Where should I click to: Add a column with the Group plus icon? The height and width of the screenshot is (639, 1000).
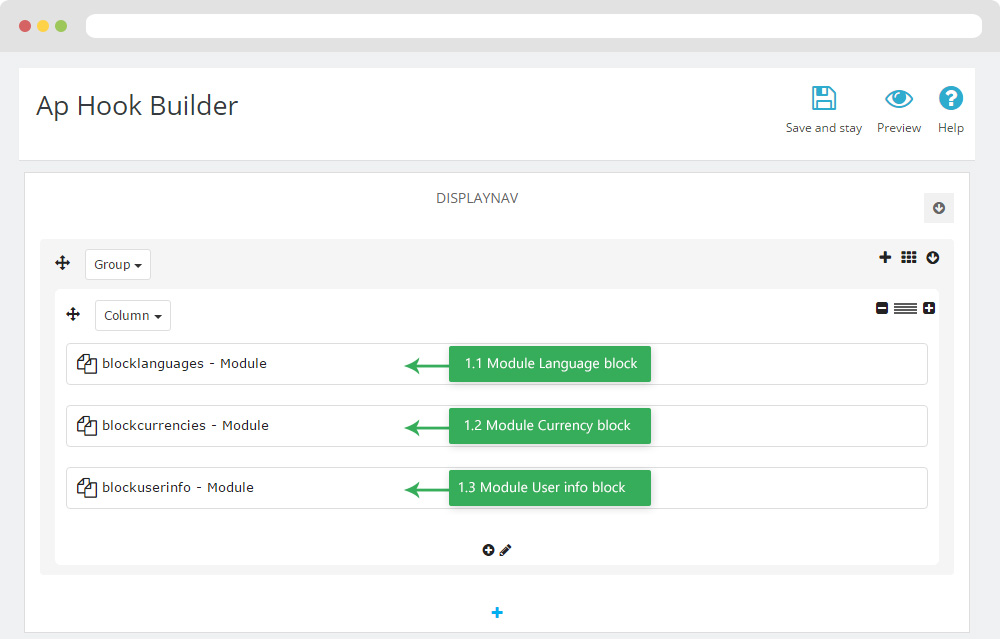click(x=885, y=257)
